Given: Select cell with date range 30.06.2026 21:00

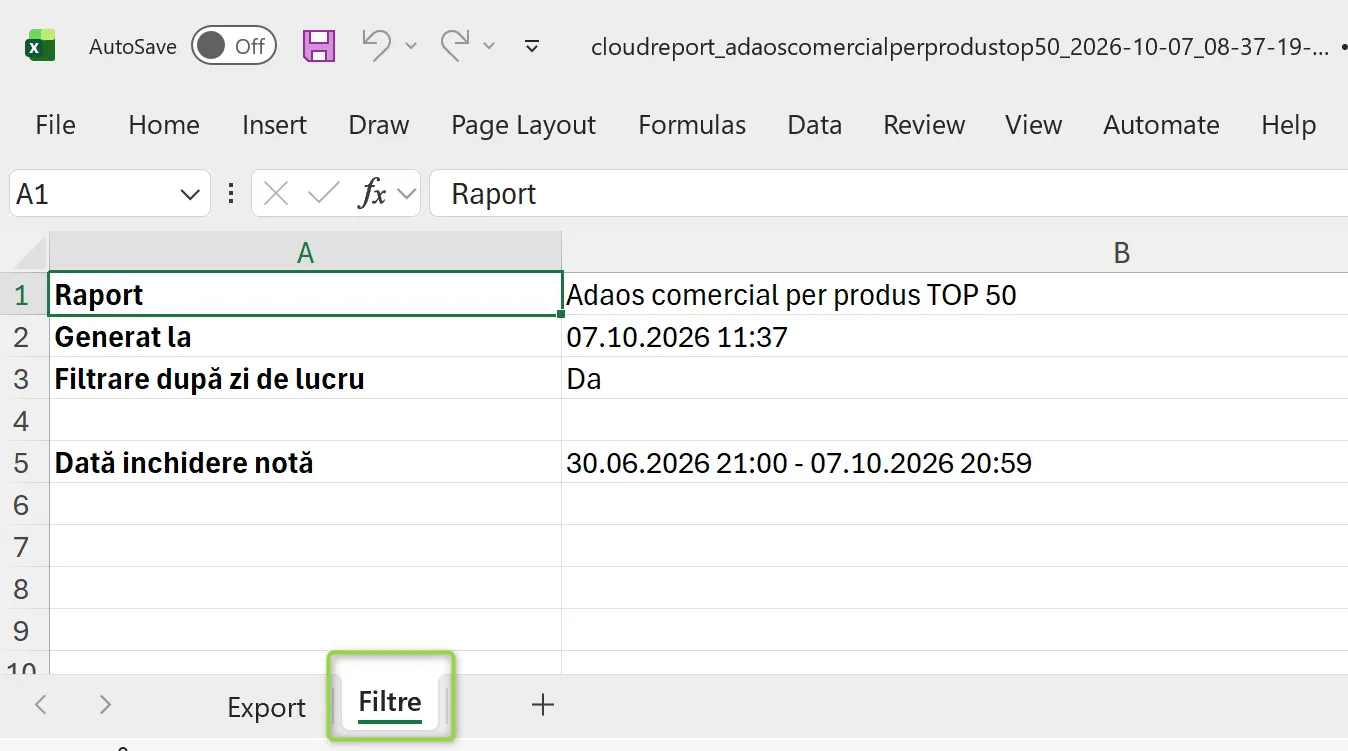Looking at the screenshot, I should pyautogui.click(x=955, y=463).
